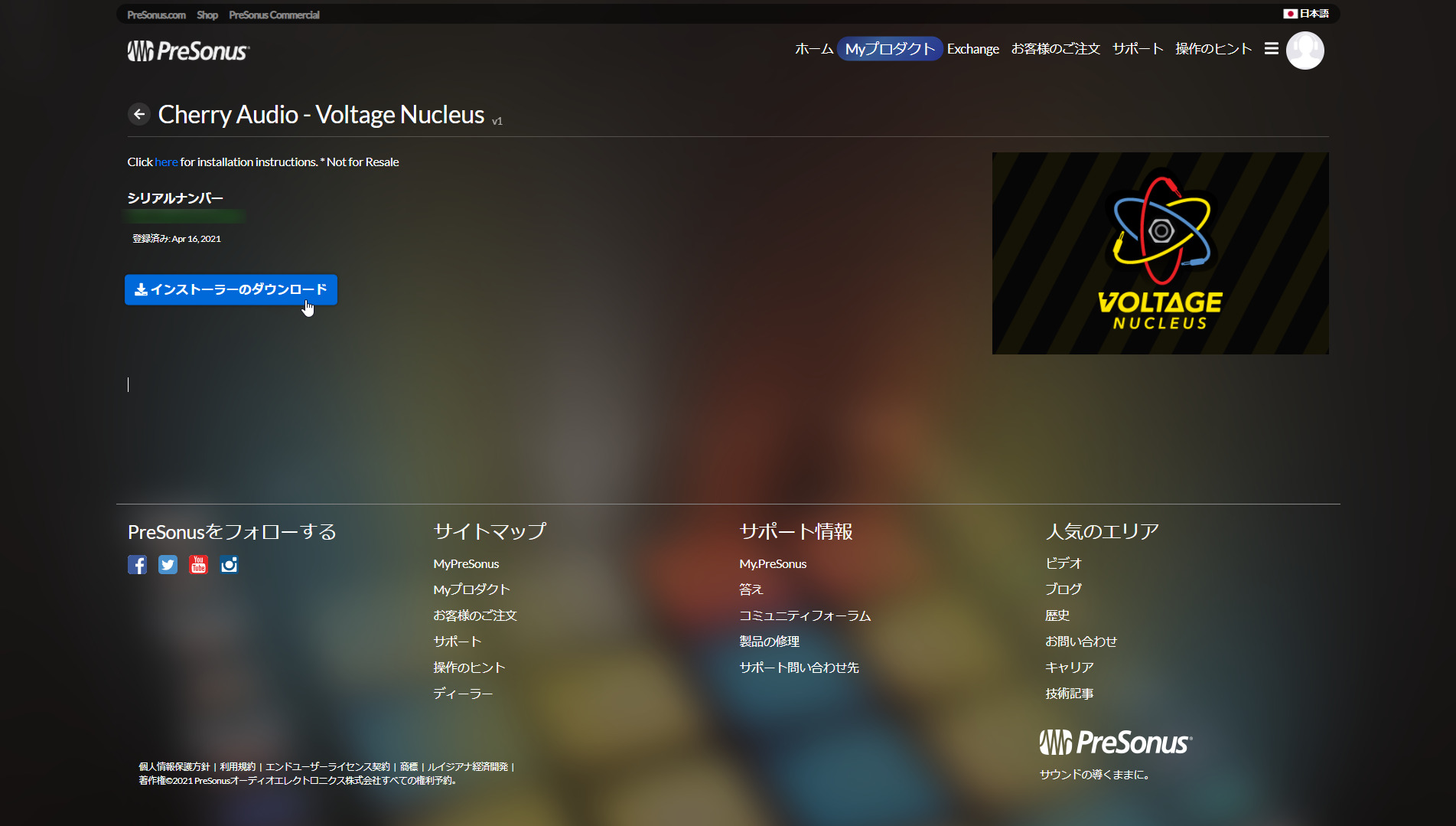Open Exchange in navigation bar
This screenshot has height=826, width=1456.
[x=972, y=49]
